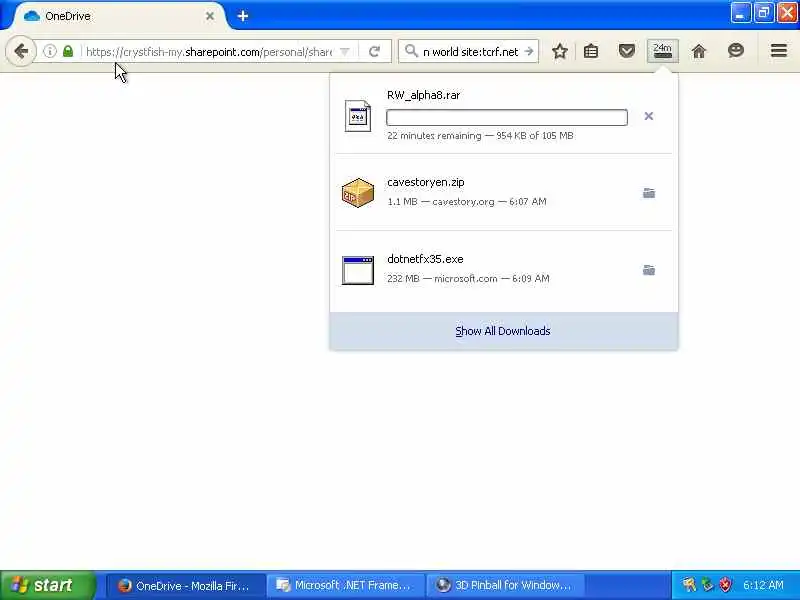Image resolution: width=800 pixels, height=600 pixels.
Task: Open the URL history dropdown arrow
Action: point(345,52)
